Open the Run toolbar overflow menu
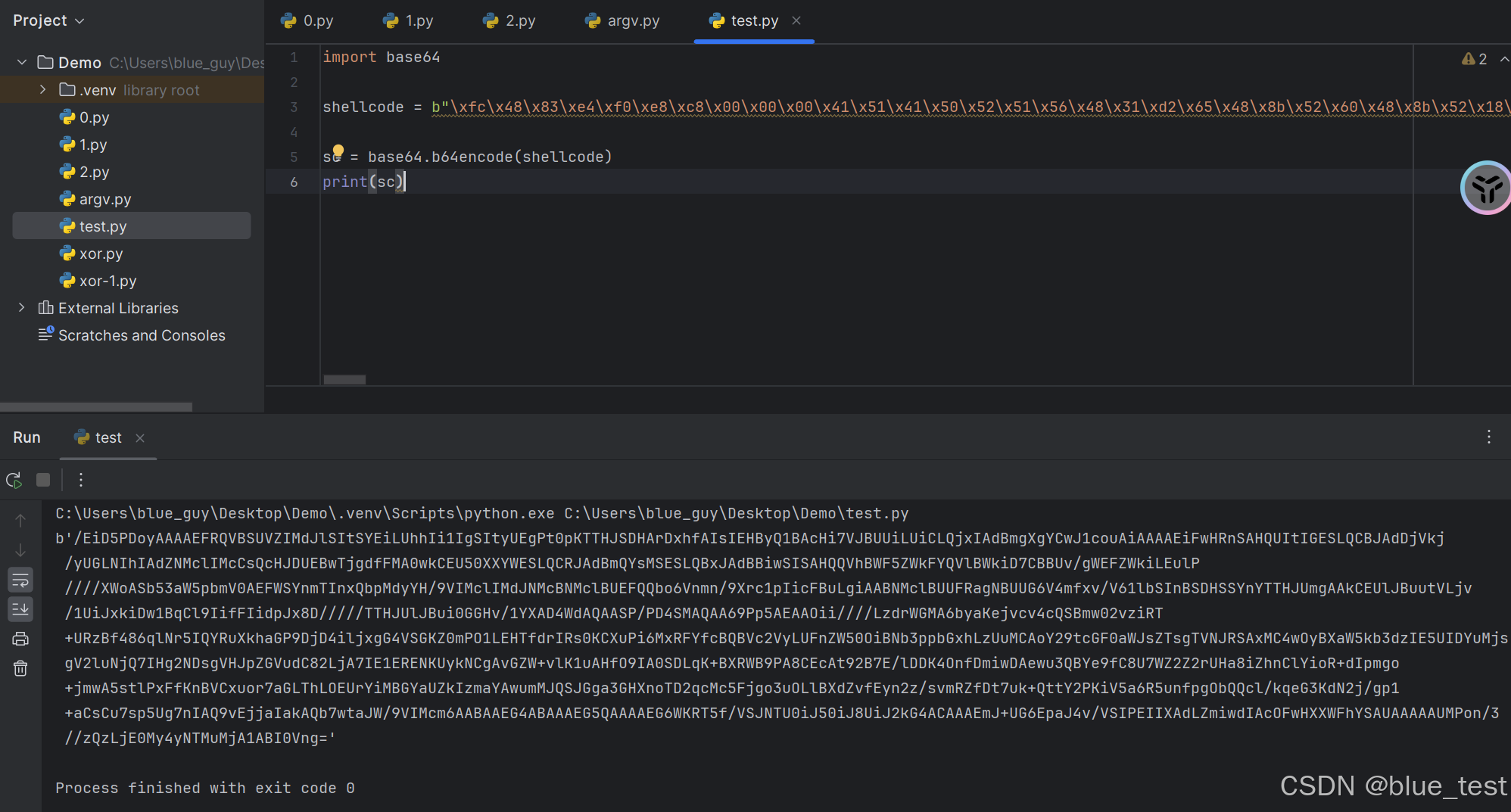Image resolution: width=1511 pixels, height=812 pixels. (80, 480)
